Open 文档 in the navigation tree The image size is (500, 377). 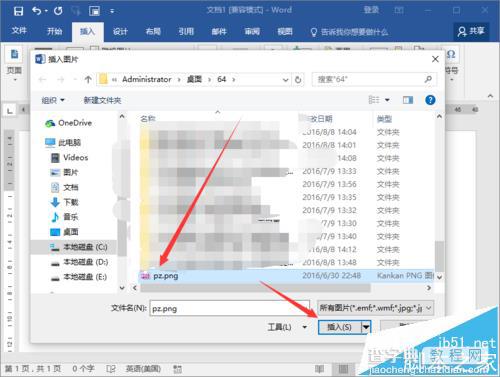click(x=64, y=187)
